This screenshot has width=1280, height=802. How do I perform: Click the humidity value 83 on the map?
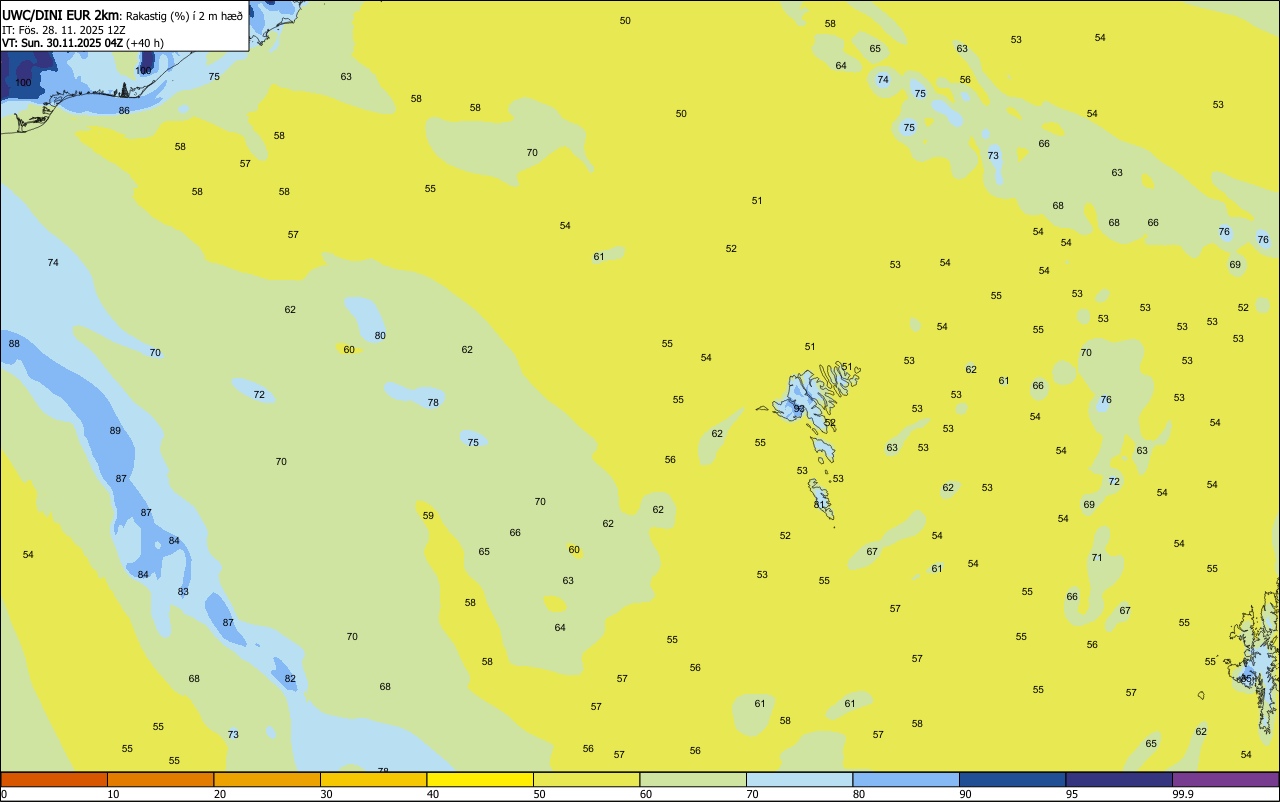[183, 591]
